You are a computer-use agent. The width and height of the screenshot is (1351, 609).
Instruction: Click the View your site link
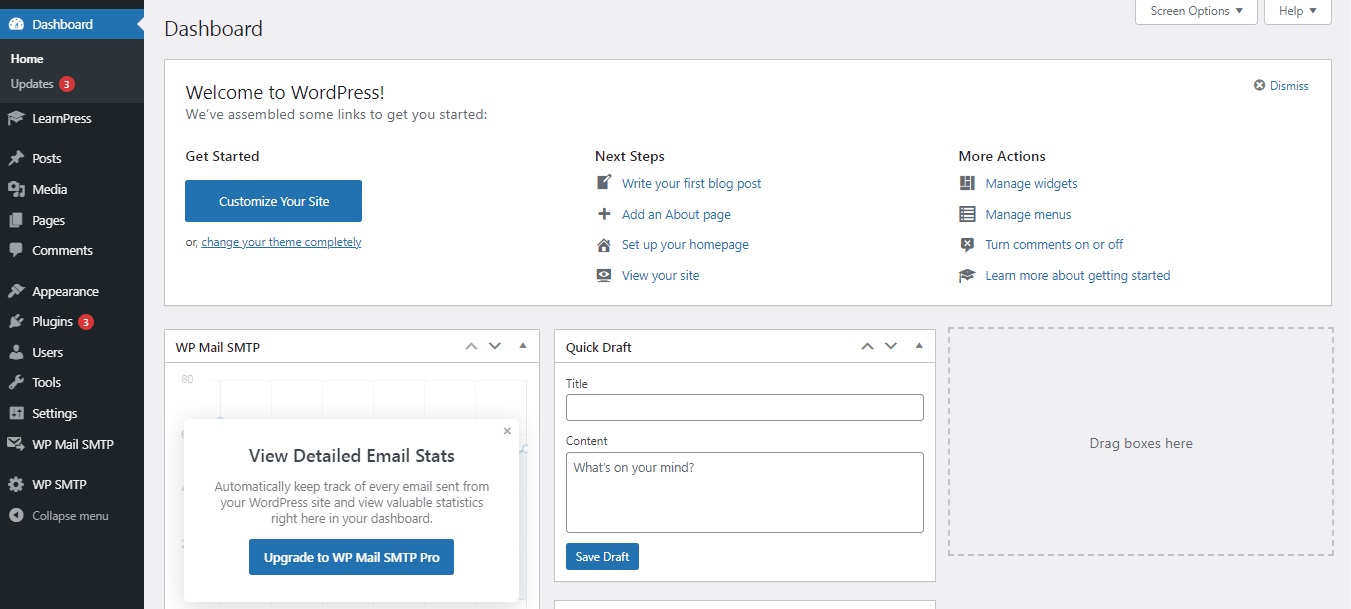[660, 275]
